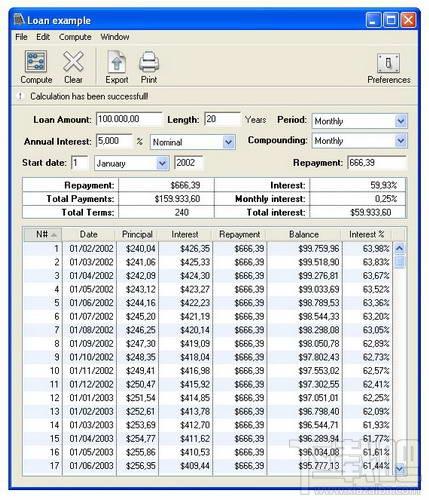Select date cell 01/01/2003
The image size is (429, 500).
(91, 398)
